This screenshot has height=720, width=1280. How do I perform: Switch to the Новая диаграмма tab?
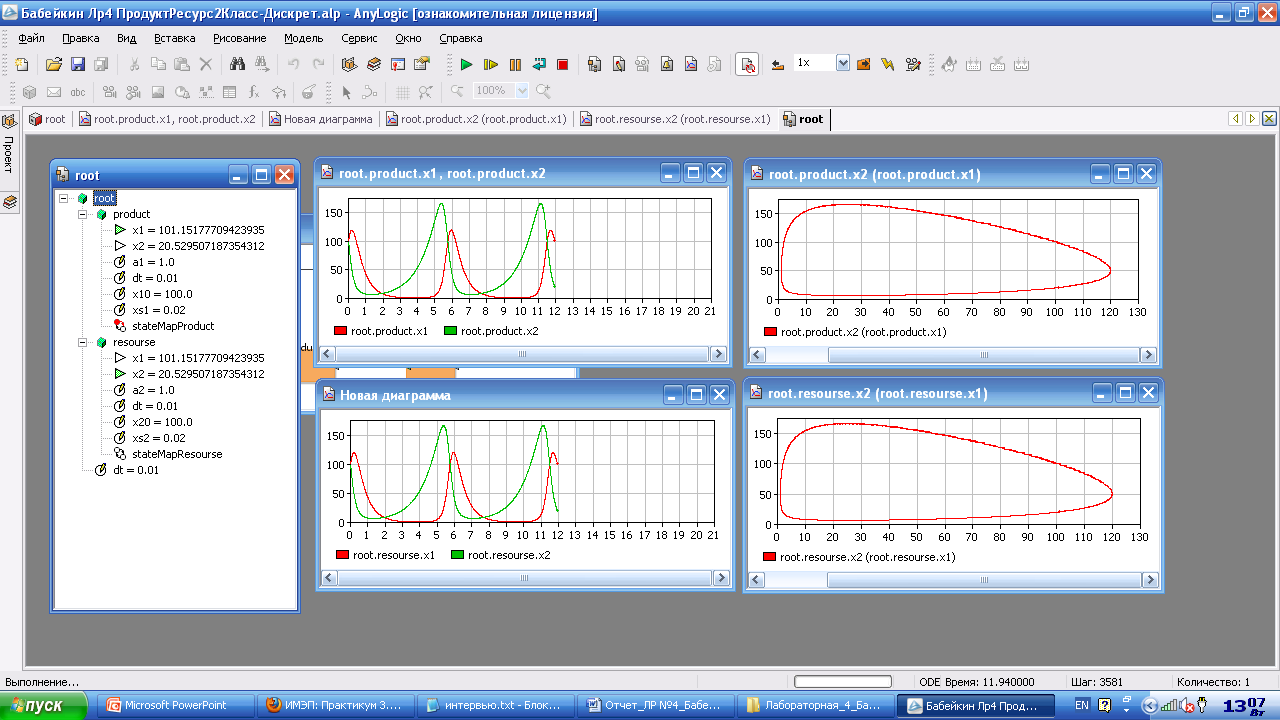pyautogui.click(x=321, y=119)
